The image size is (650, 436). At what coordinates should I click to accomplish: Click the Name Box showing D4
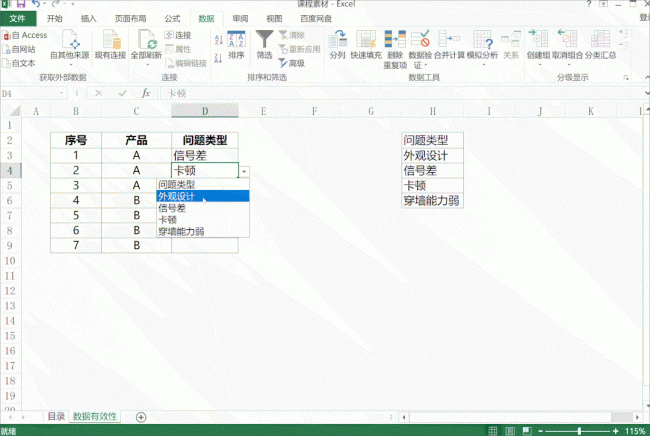coord(29,94)
